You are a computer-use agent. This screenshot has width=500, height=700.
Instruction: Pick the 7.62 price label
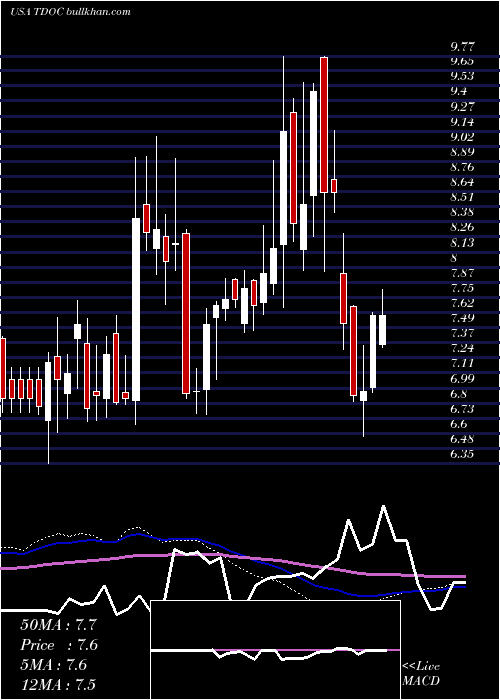(x=463, y=304)
